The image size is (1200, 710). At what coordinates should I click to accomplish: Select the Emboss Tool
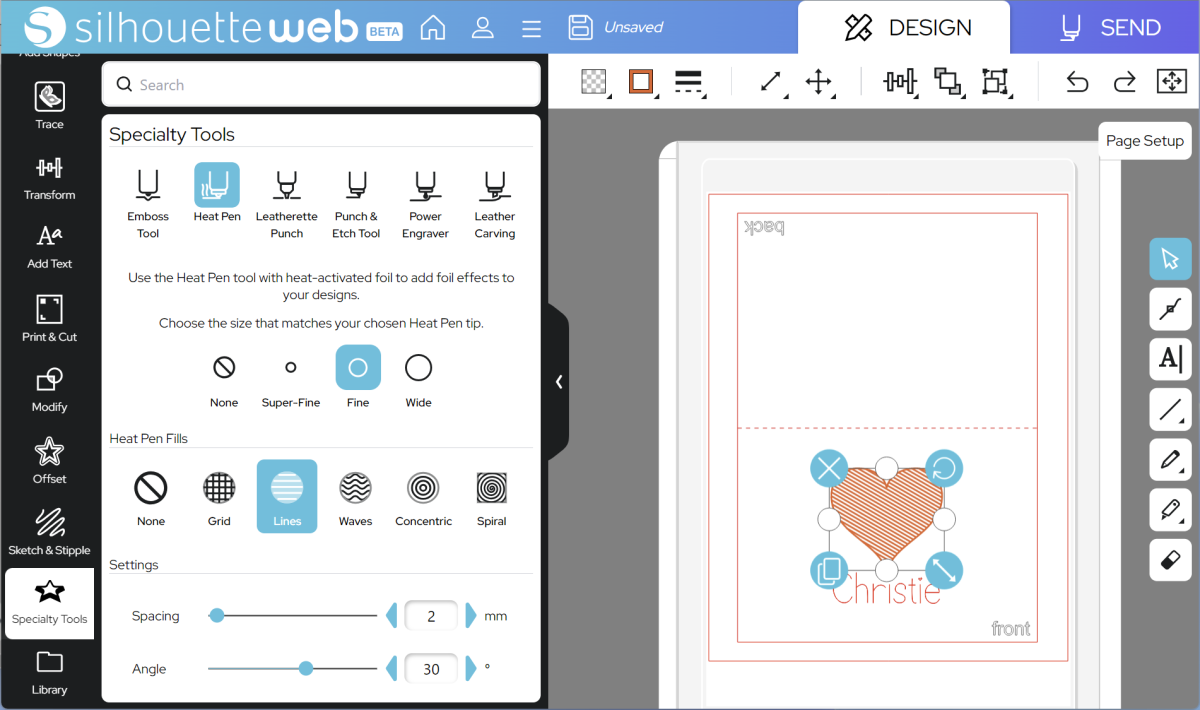pos(148,203)
